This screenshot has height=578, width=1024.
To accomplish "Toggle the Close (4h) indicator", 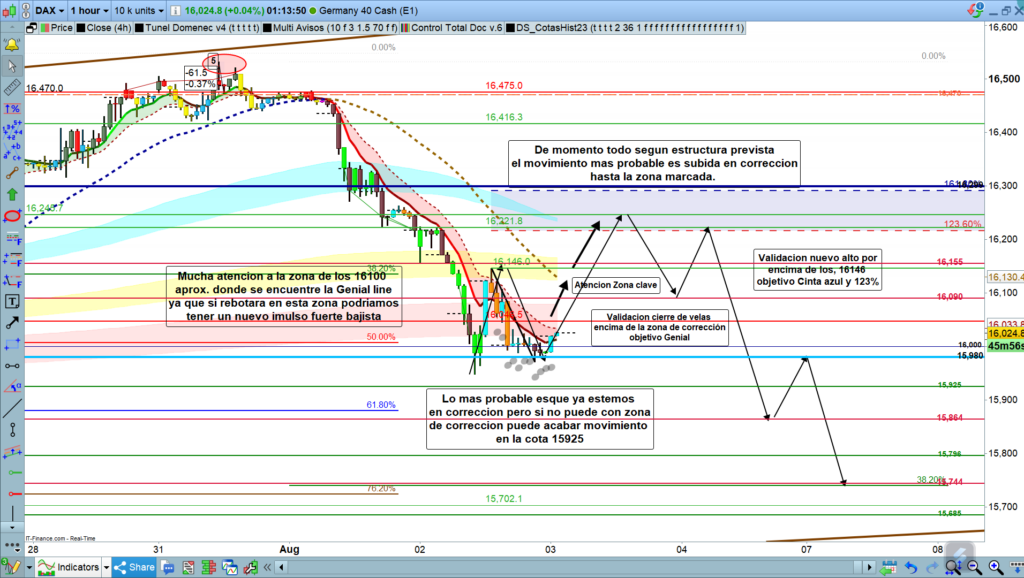I will 105,28.
